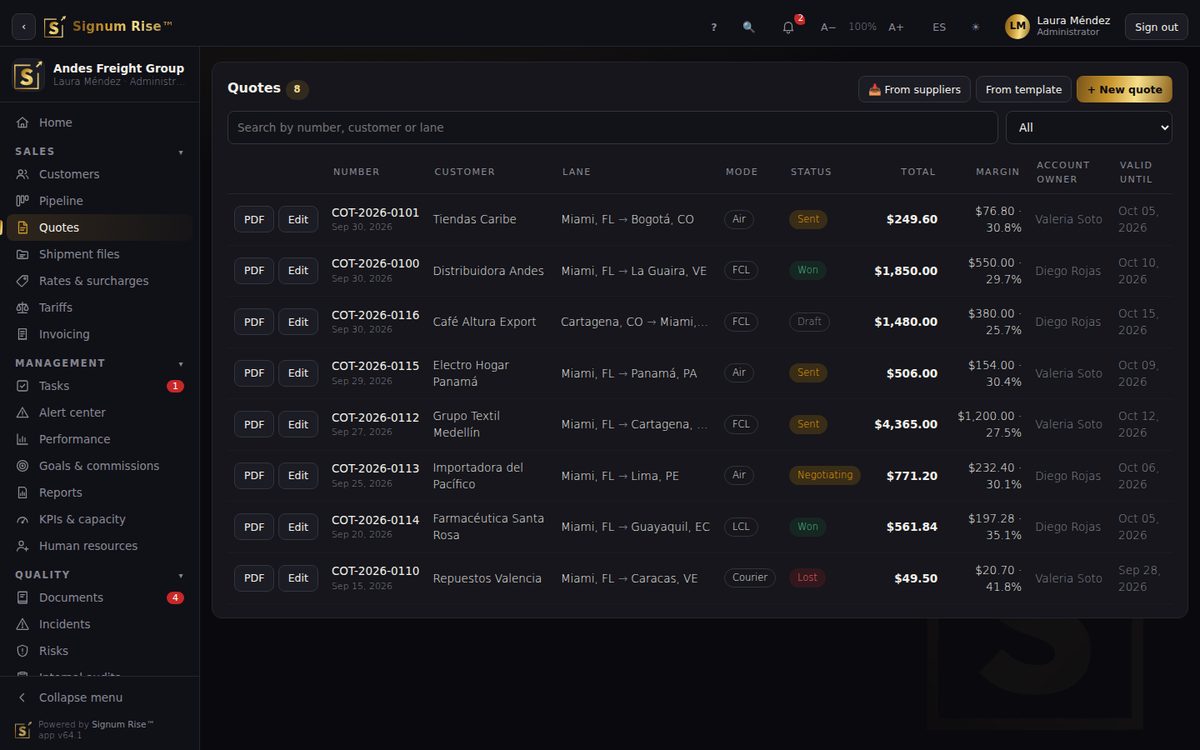1200x750 pixels.
Task: Click the sidebar back chevron button
Action: (x=24, y=27)
